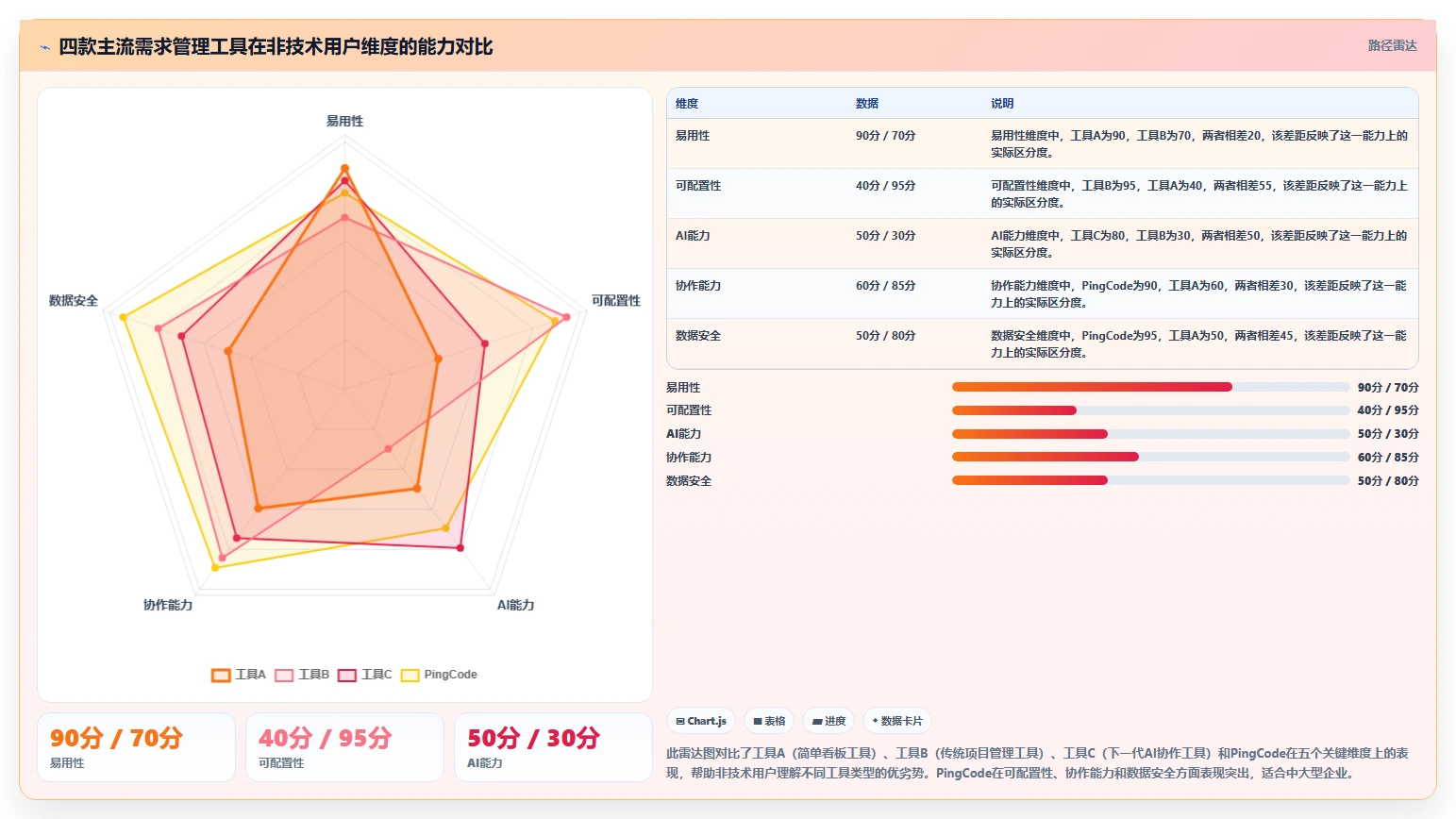Toggle the 工具A dataset in the chart legend

click(239, 675)
